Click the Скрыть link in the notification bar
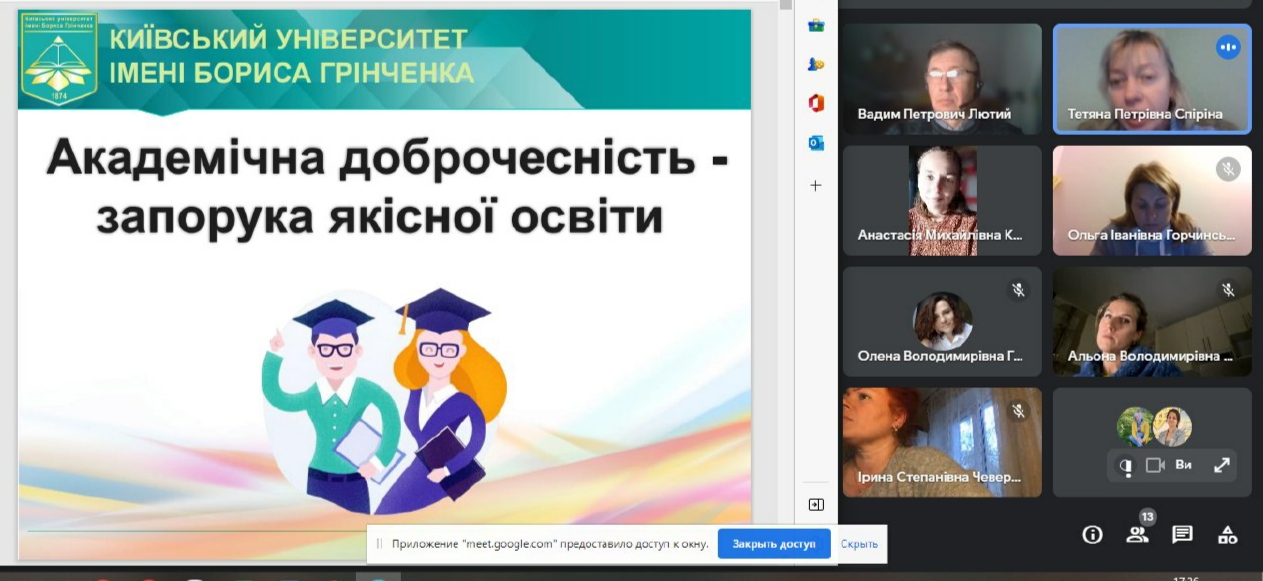The width and height of the screenshot is (1263, 581). (858, 543)
